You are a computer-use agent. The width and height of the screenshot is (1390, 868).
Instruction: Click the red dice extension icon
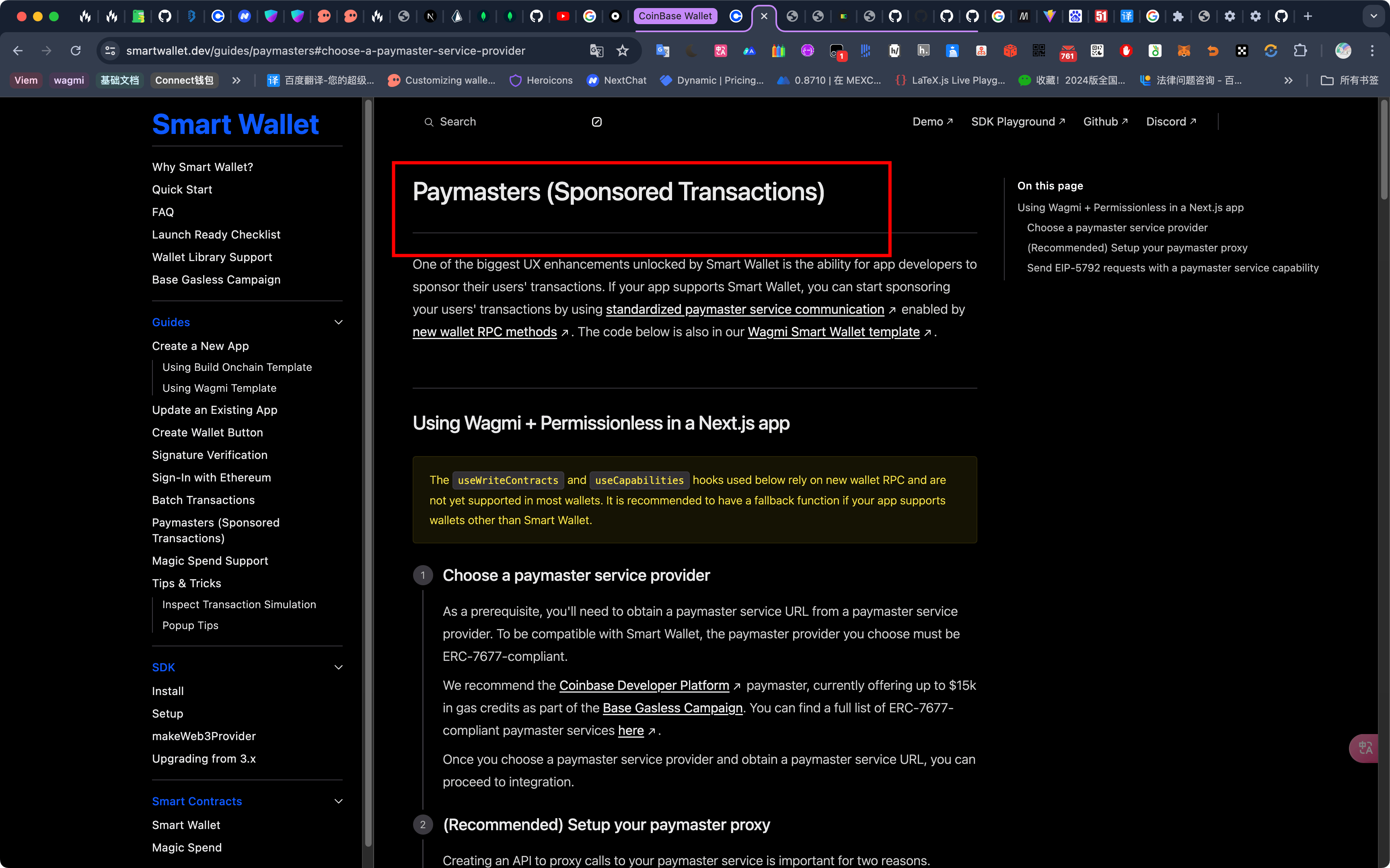pyautogui.click(x=1010, y=51)
